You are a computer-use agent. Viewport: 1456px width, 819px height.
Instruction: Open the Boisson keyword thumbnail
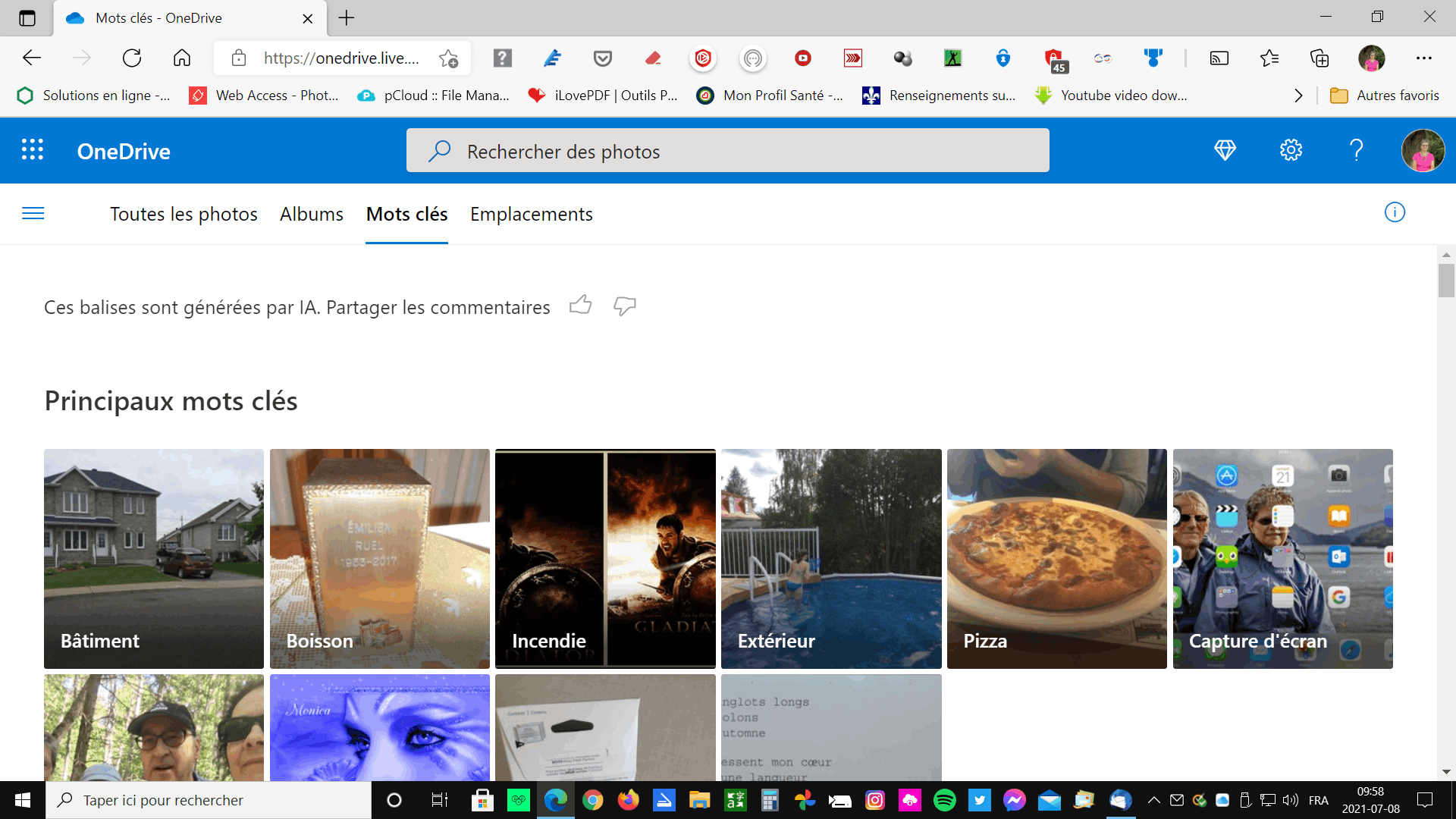tap(380, 559)
